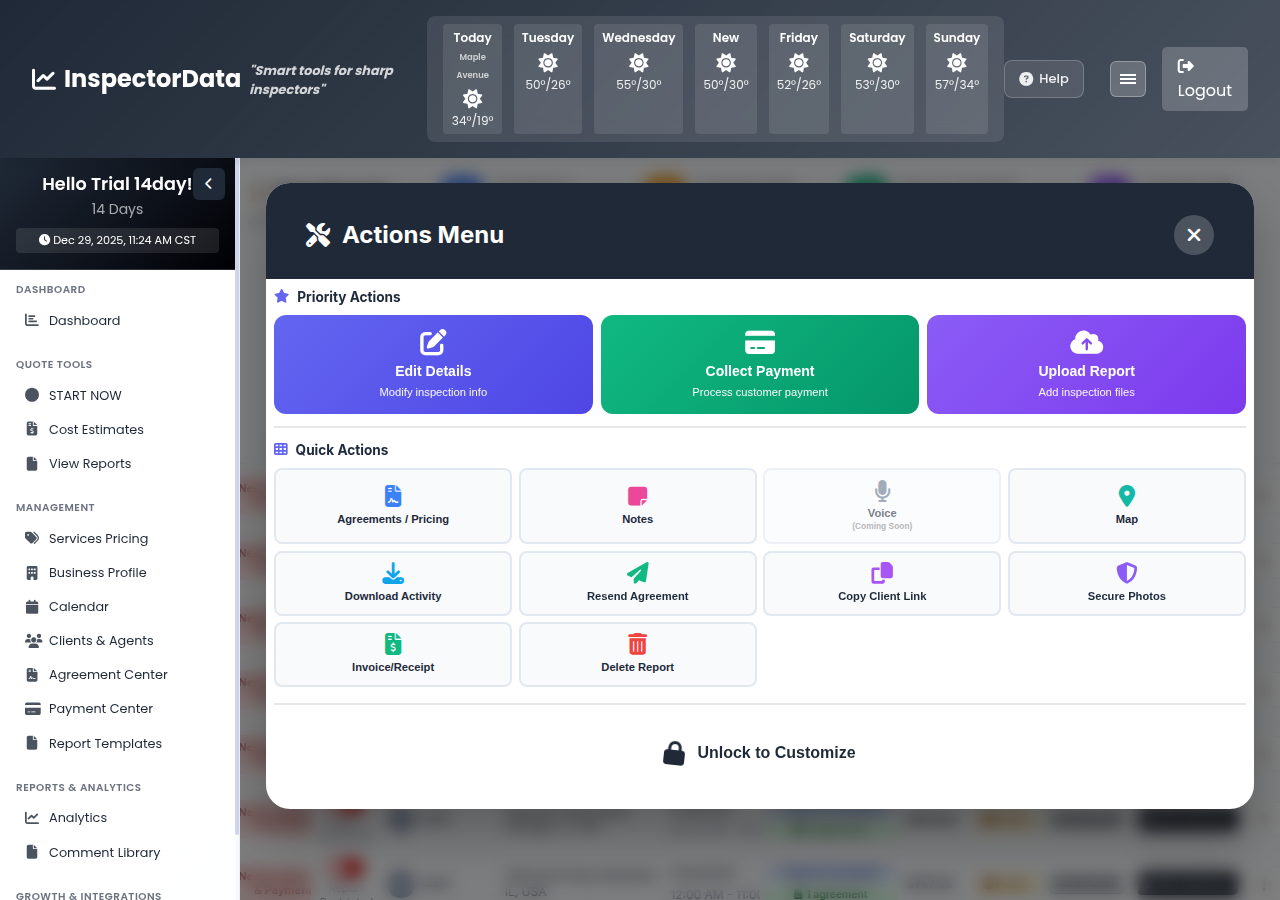1280x900 pixels.
Task: Click the Logout button
Action: pyautogui.click(x=1204, y=79)
